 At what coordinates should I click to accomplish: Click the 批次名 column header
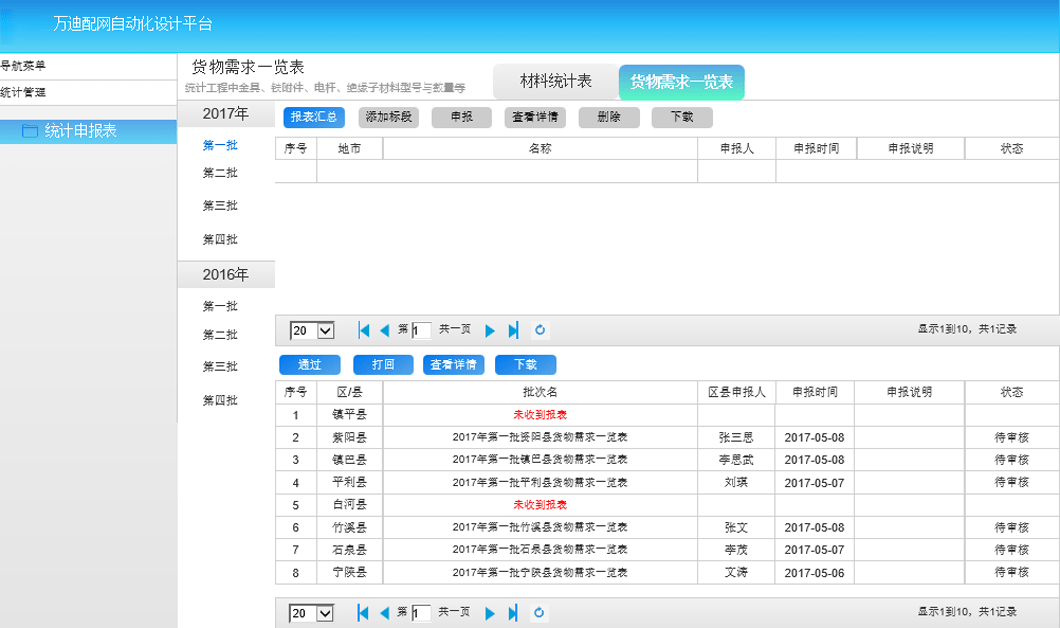(x=540, y=392)
